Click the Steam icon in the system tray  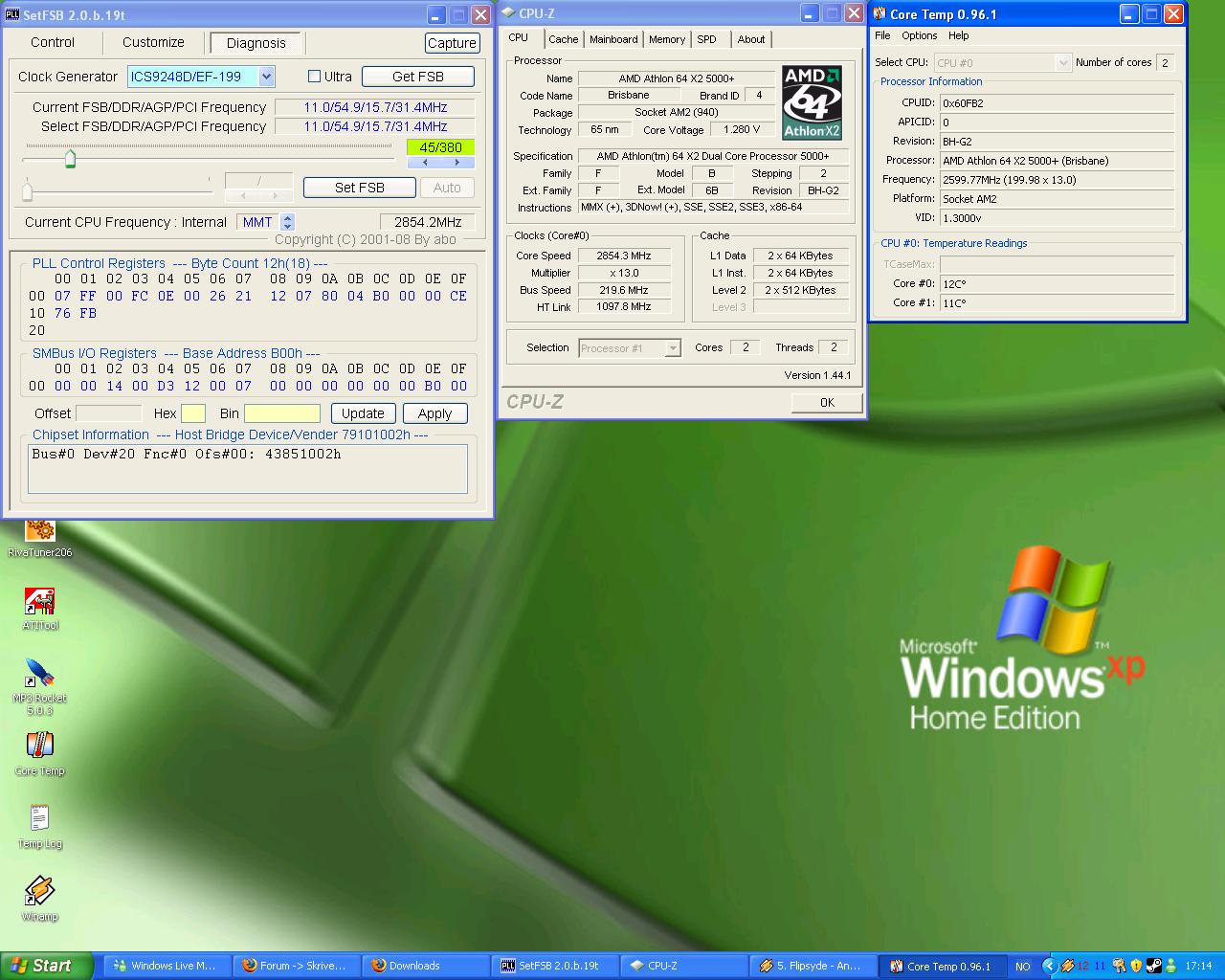pyautogui.click(x=1154, y=966)
